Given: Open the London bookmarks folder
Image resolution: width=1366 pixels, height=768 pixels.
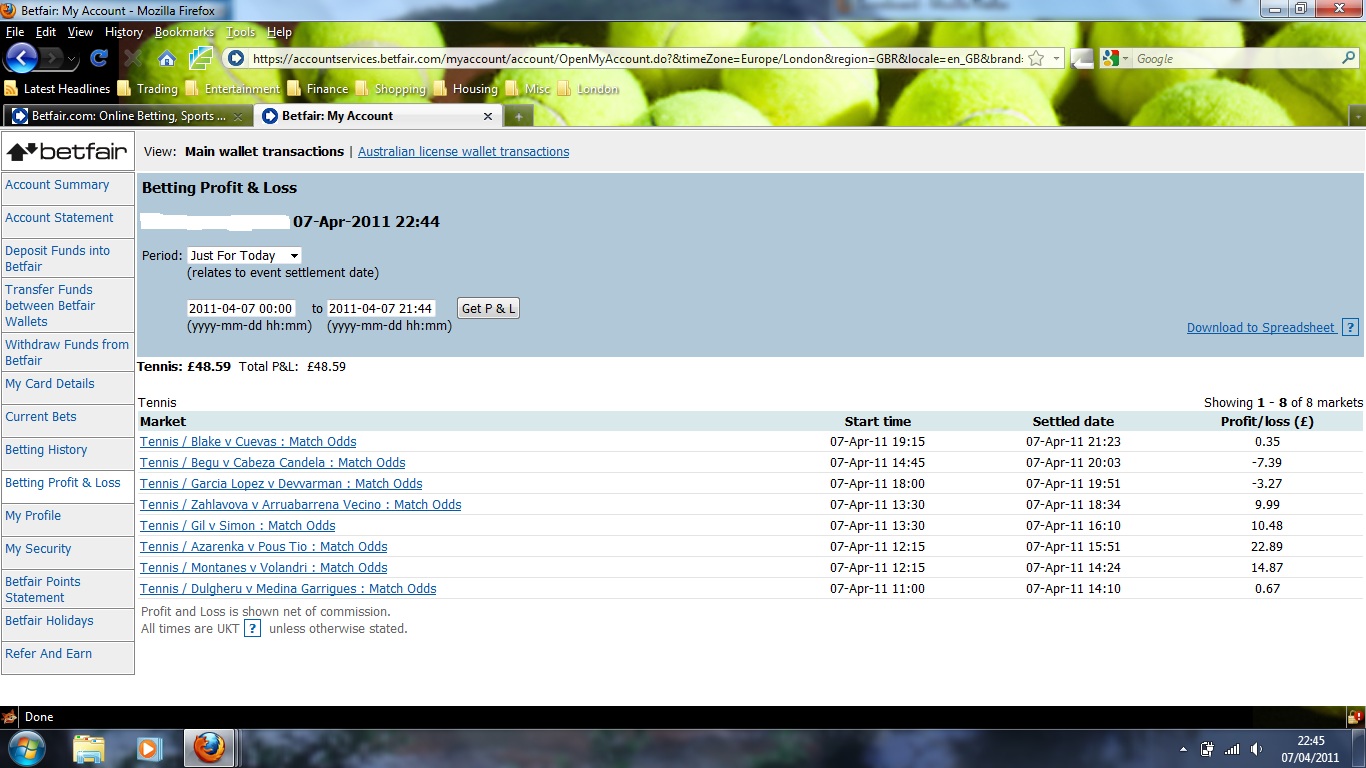Looking at the screenshot, I should click(x=588, y=89).
